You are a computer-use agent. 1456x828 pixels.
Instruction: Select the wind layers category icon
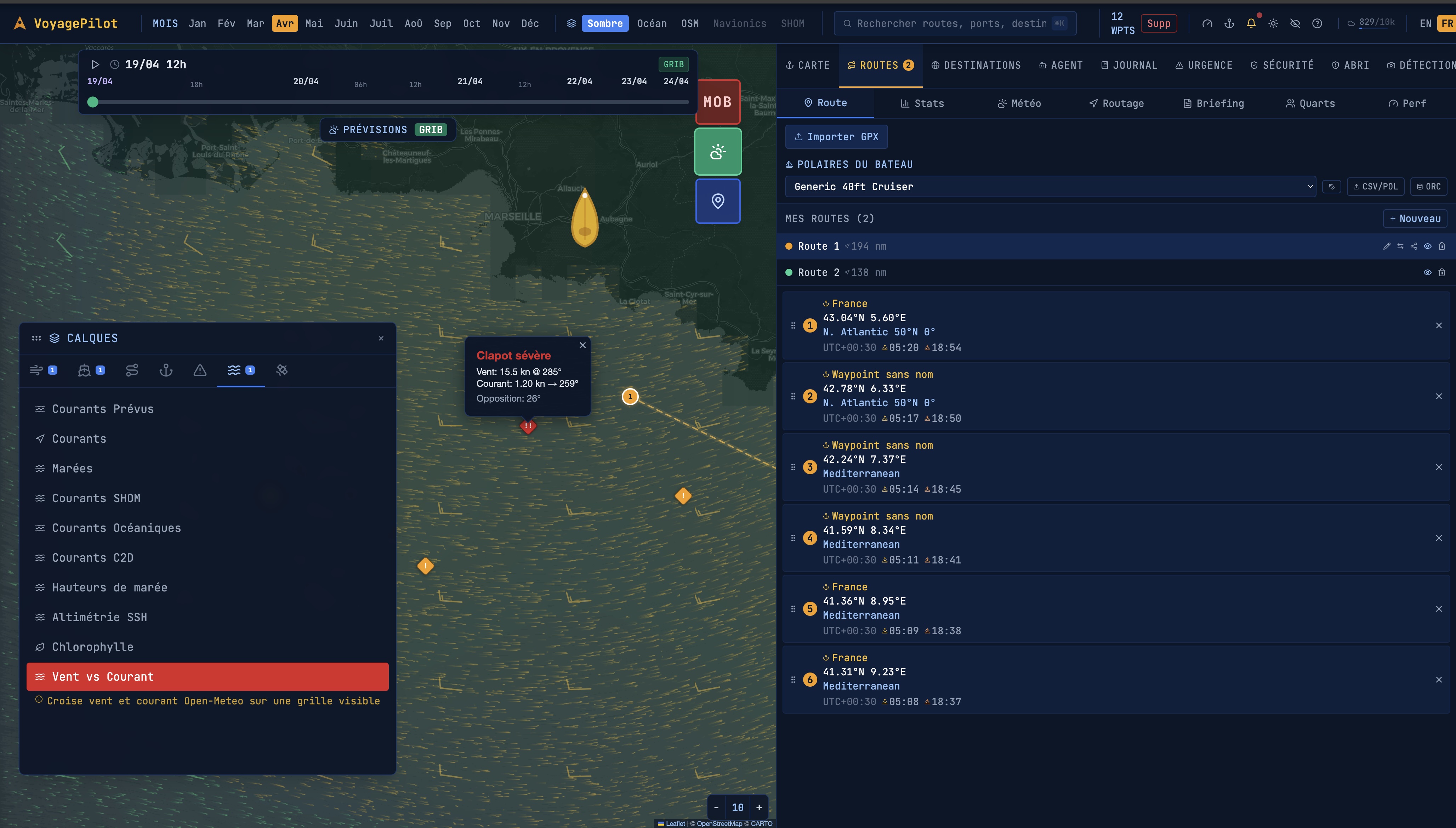click(x=43, y=370)
